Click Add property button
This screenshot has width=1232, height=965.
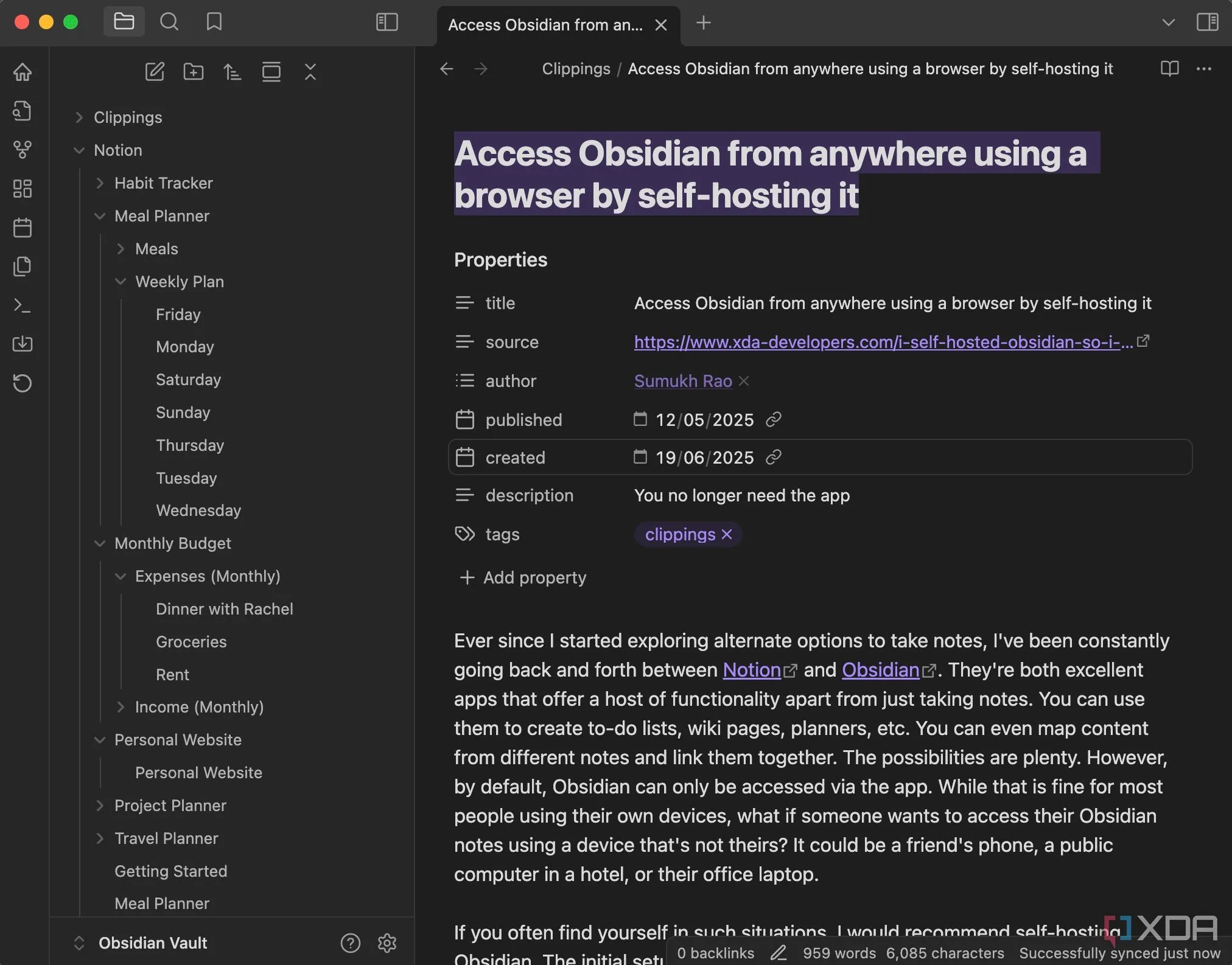tap(523, 577)
